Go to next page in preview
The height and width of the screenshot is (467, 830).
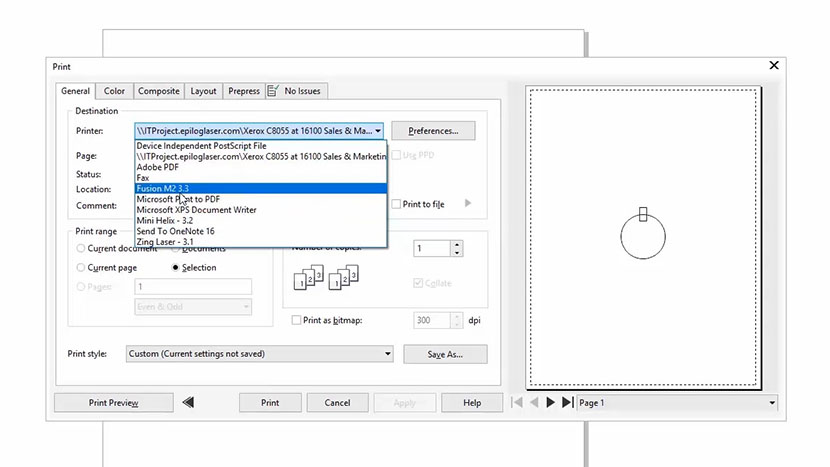coord(550,403)
